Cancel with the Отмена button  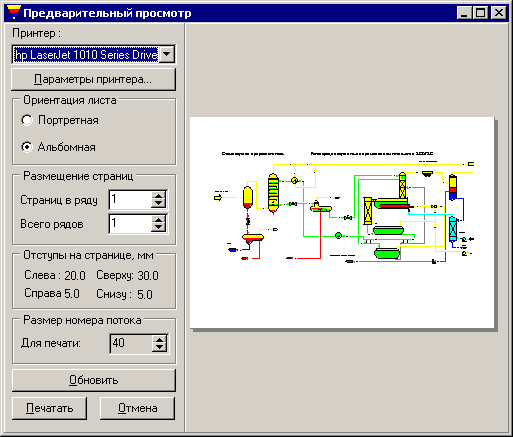137,408
